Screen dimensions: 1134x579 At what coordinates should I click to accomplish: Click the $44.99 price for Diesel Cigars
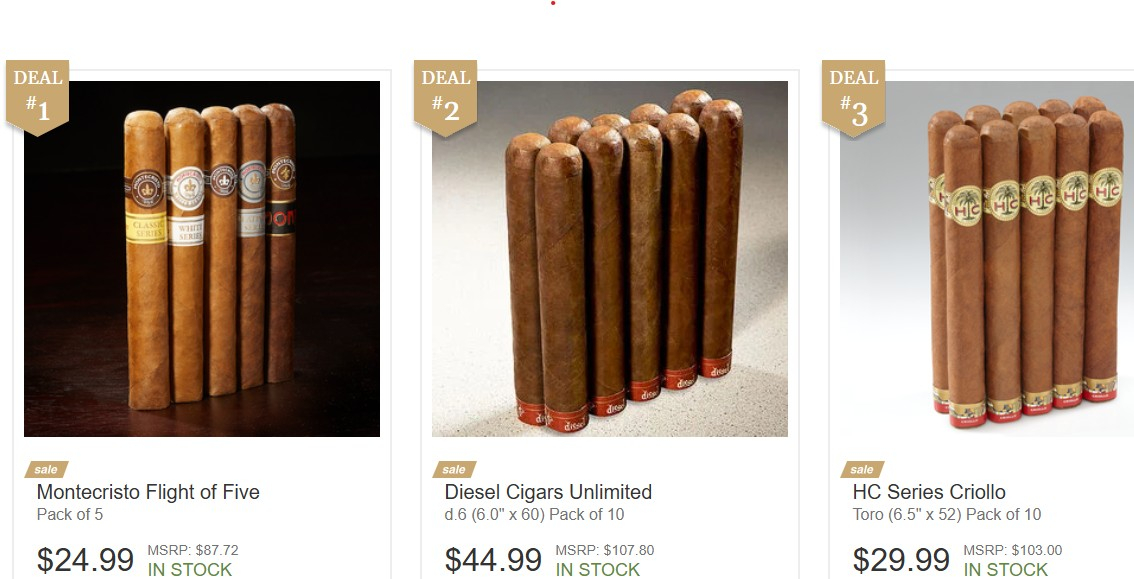click(x=493, y=560)
